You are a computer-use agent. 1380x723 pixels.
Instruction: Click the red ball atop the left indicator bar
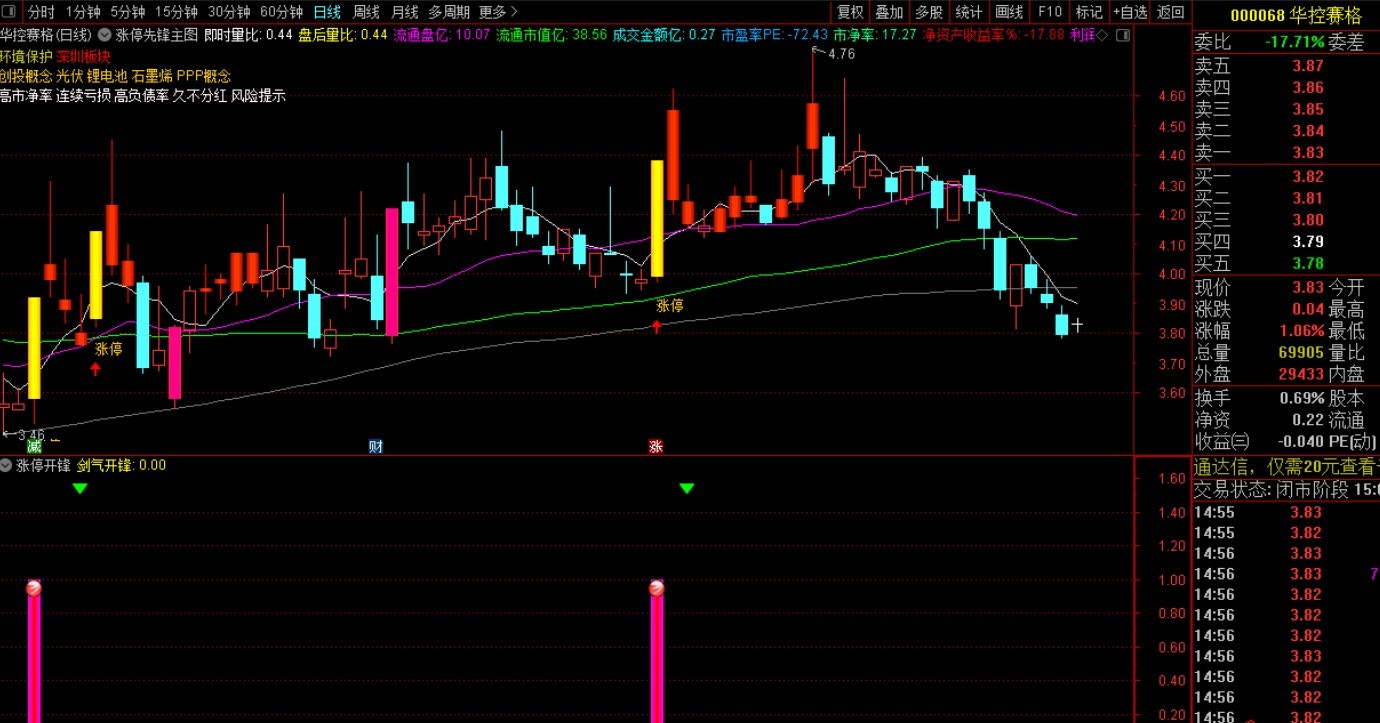pyautogui.click(x=34, y=588)
